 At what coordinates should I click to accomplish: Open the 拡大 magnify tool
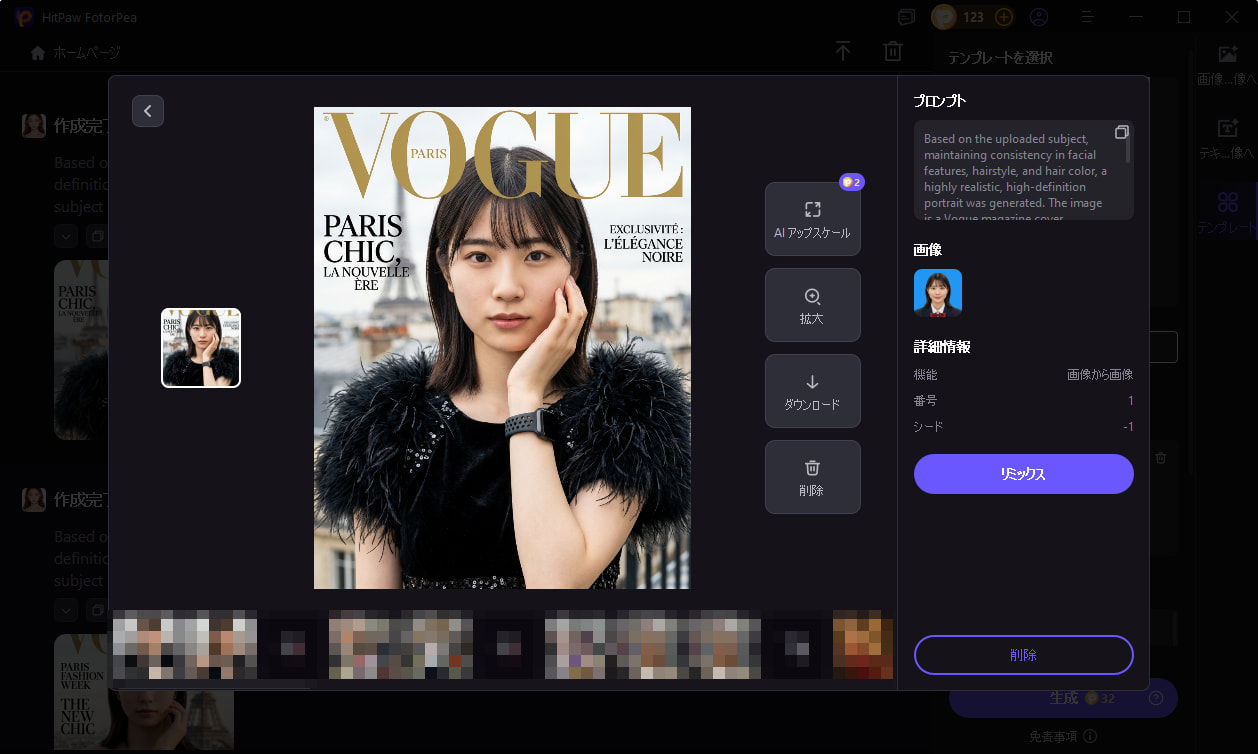pyautogui.click(x=812, y=304)
